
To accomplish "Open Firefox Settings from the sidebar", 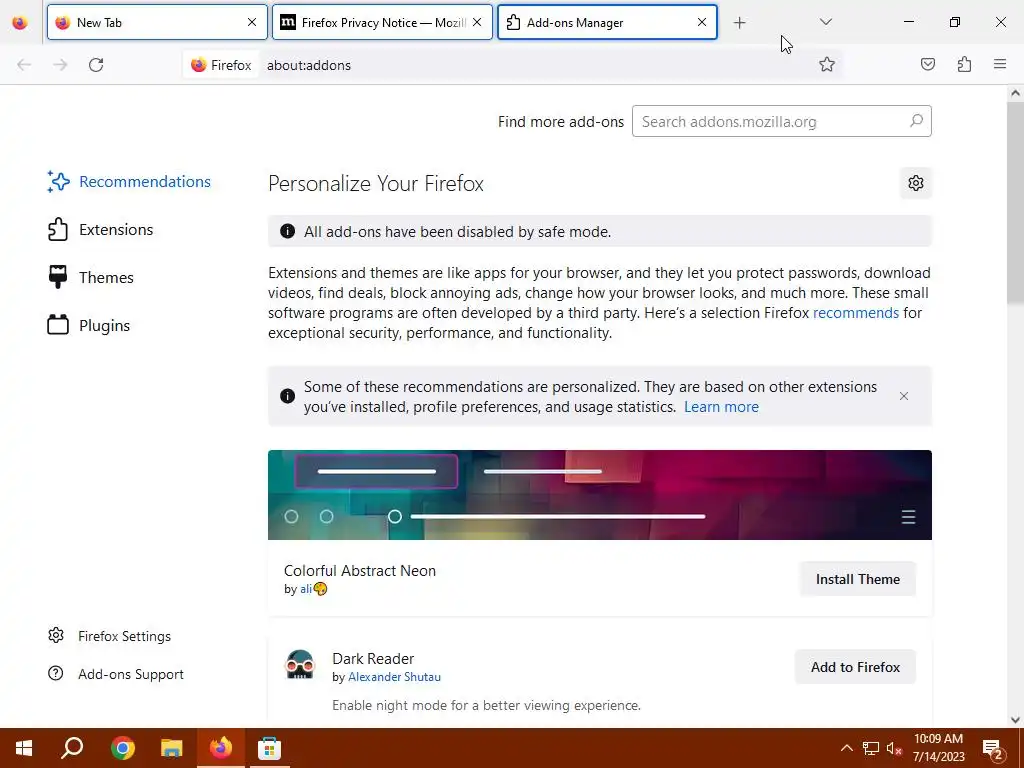I will [110, 636].
